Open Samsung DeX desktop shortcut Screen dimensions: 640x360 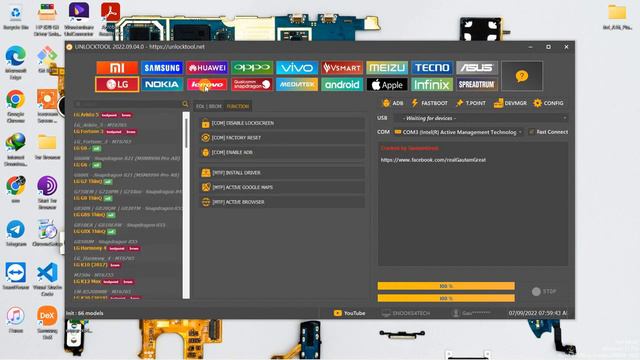[x=47, y=322]
